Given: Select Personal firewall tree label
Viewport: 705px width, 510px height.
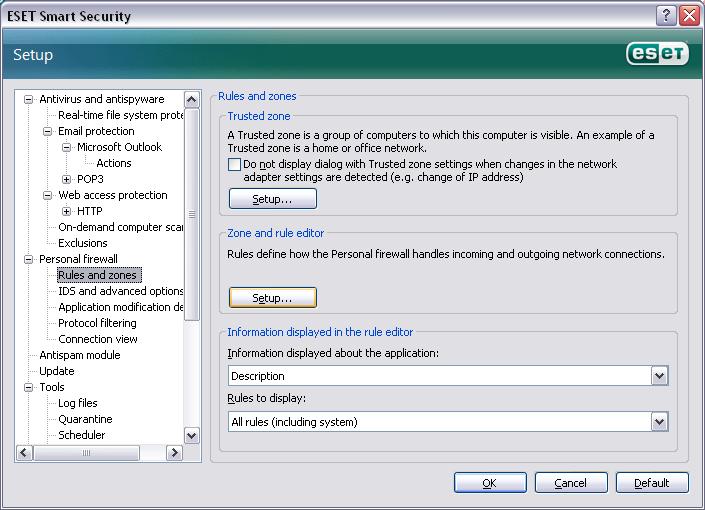Looking at the screenshot, I should point(78,259).
